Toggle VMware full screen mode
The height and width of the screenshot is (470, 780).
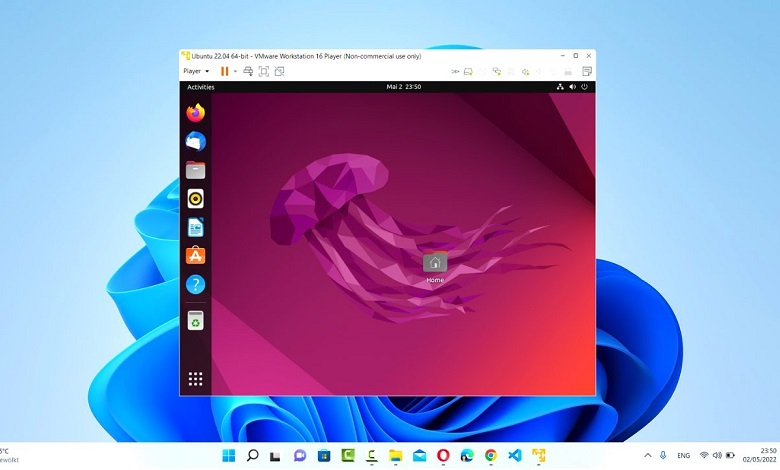pos(264,71)
